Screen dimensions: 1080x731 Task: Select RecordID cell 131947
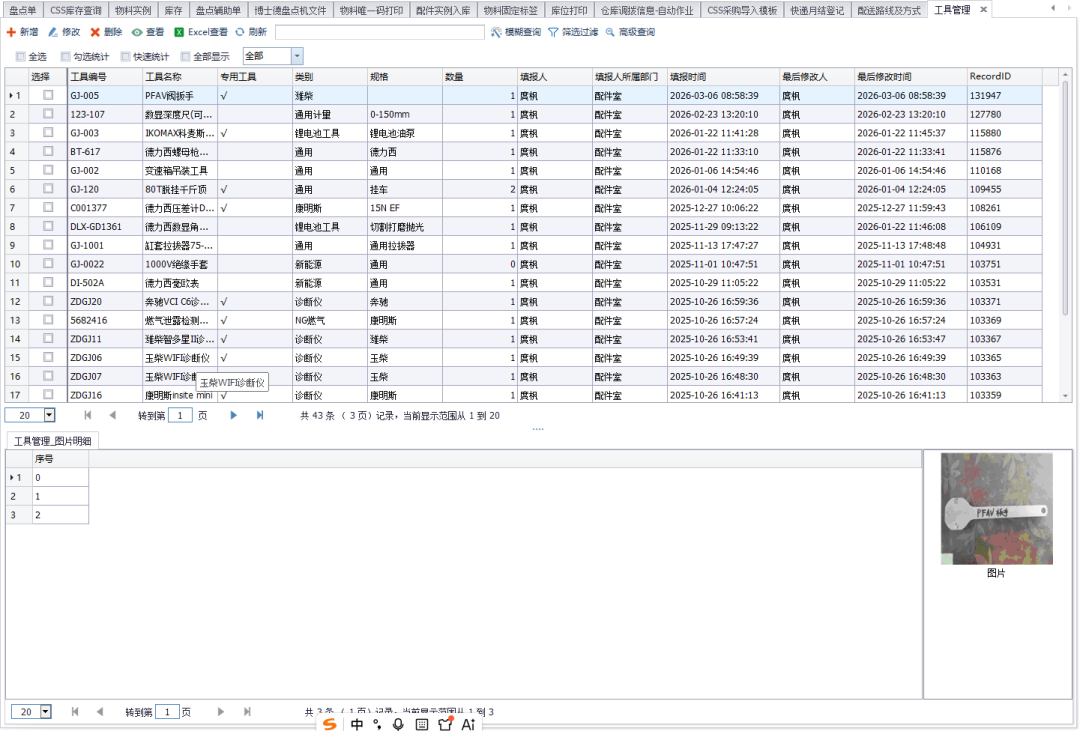(1004, 96)
